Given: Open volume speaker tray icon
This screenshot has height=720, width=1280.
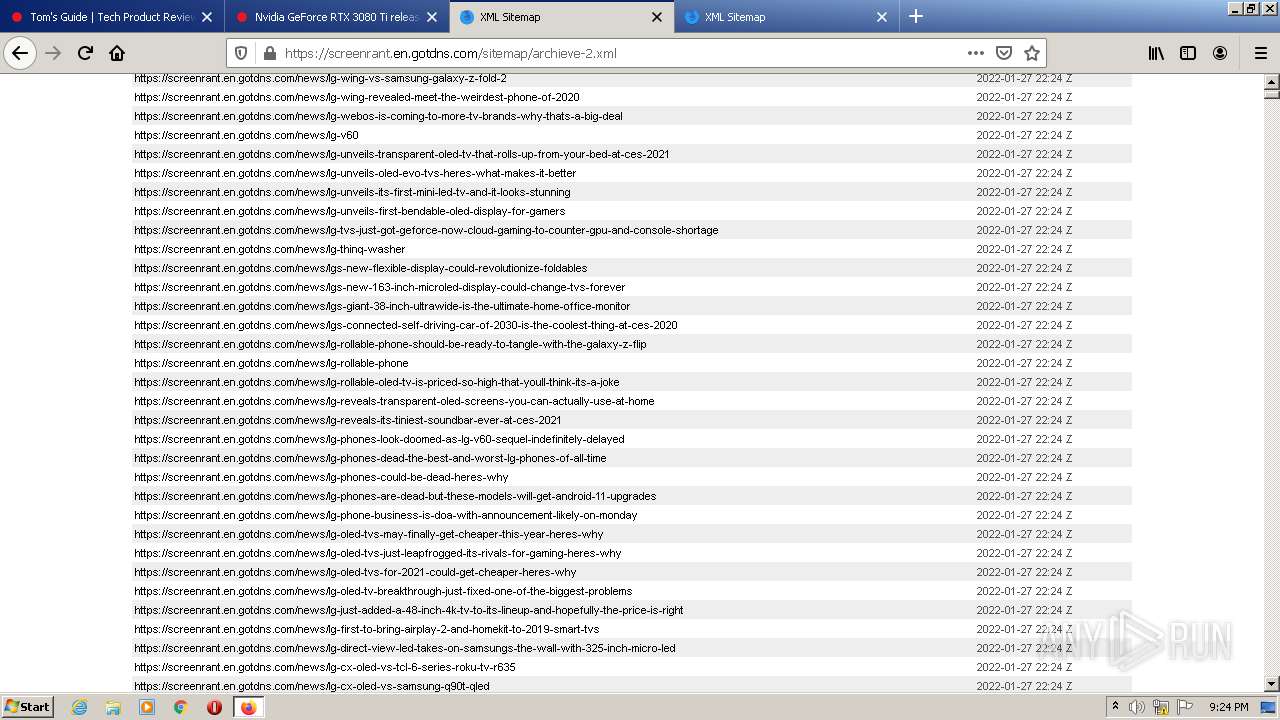Looking at the screenshot, I should (x=1137, y=707).
